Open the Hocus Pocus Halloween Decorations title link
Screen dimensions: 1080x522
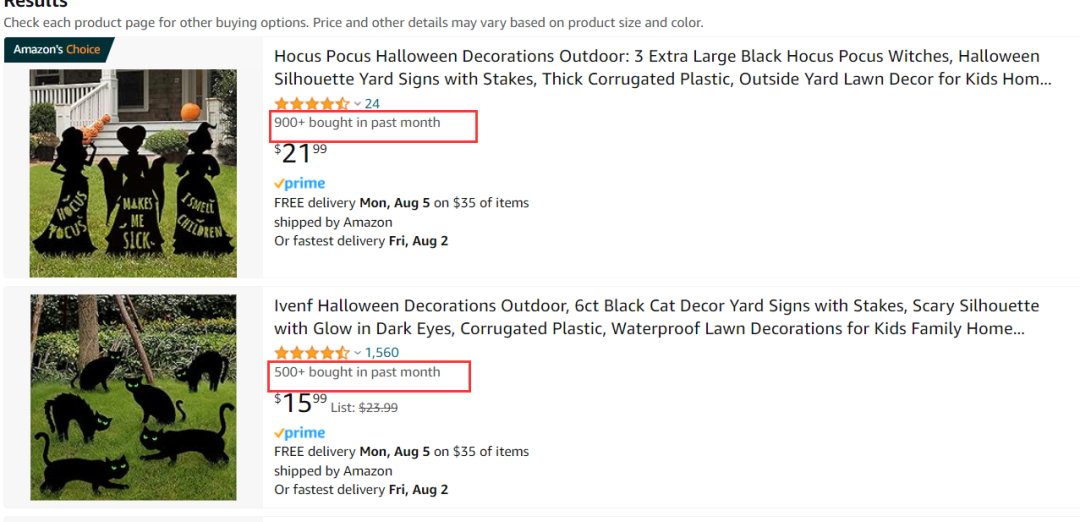click(x=663, y=67)
